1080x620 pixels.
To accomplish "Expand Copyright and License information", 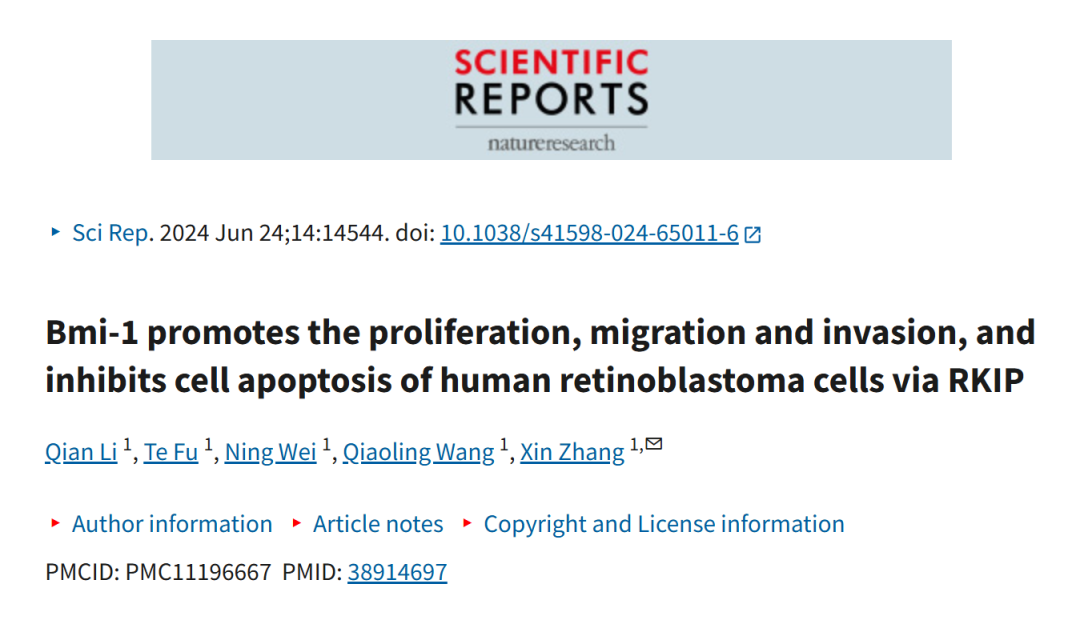I will 664,524.
